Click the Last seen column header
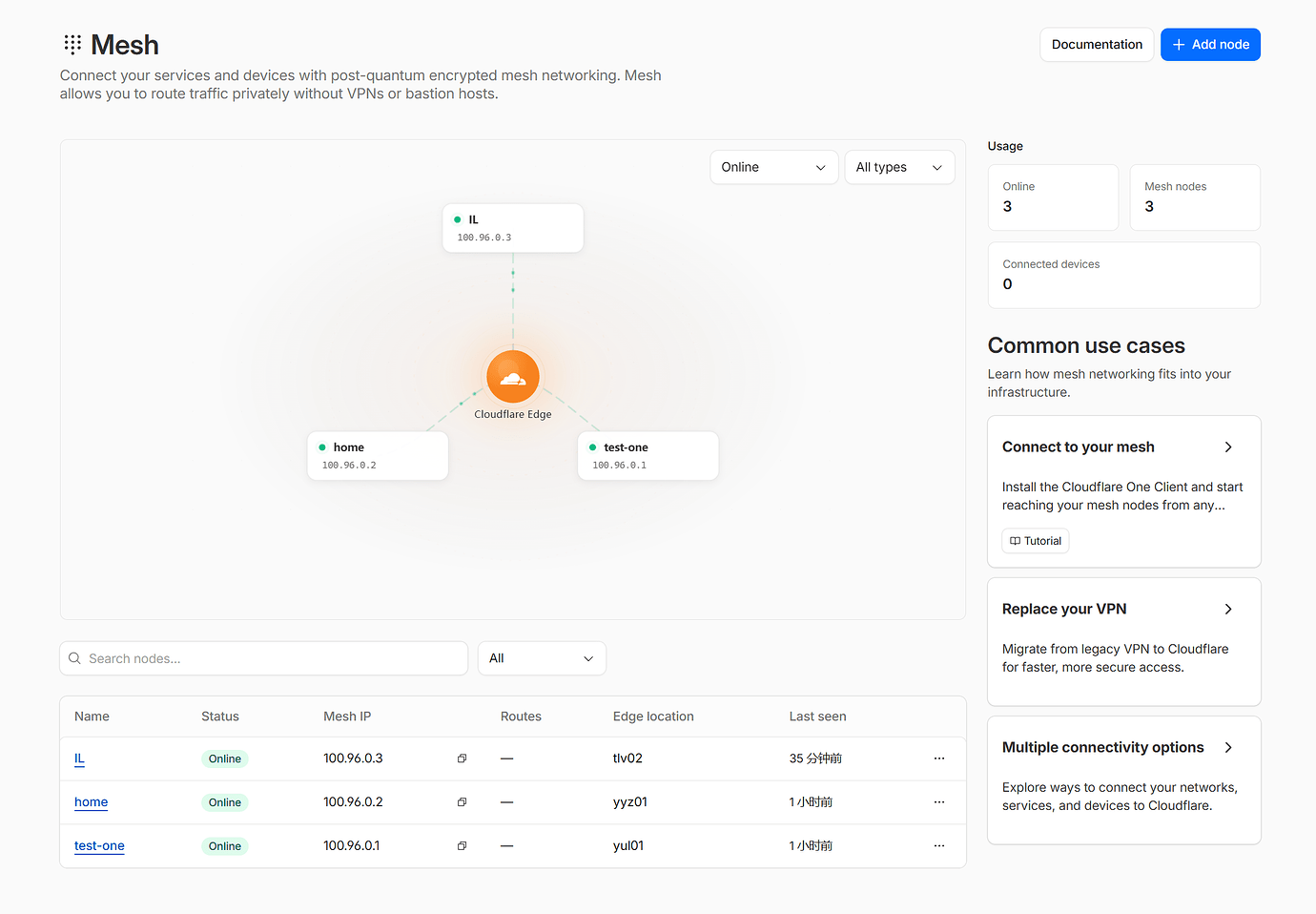 coord(817,717)
